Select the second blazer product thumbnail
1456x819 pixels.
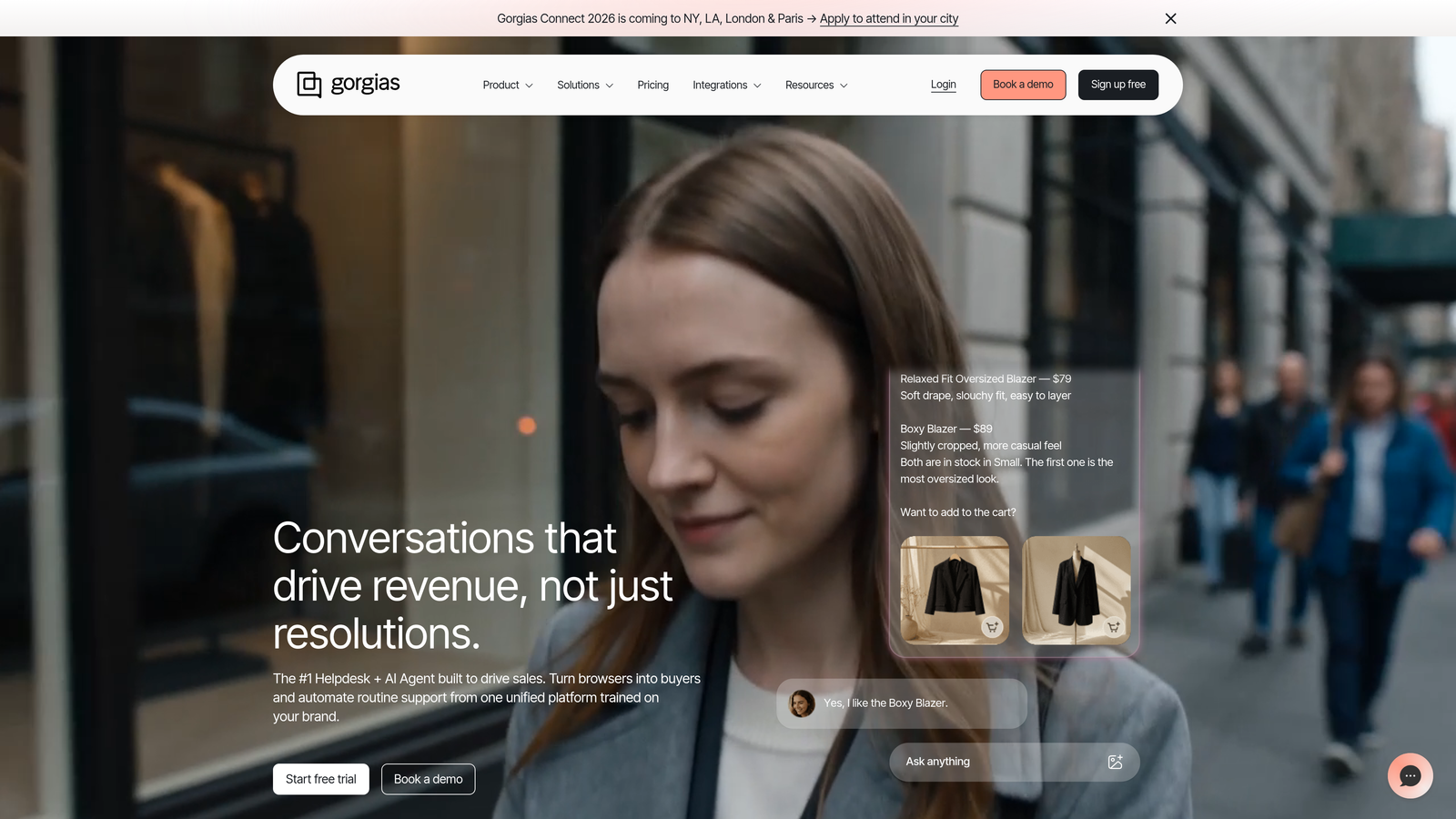(x=1077, y=590)
